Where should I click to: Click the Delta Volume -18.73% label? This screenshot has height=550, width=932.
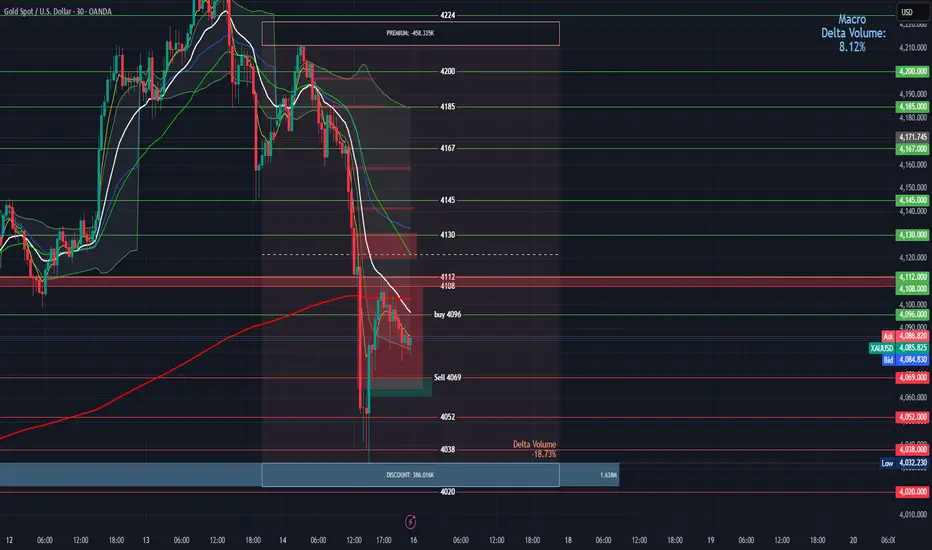pos(534,449)
